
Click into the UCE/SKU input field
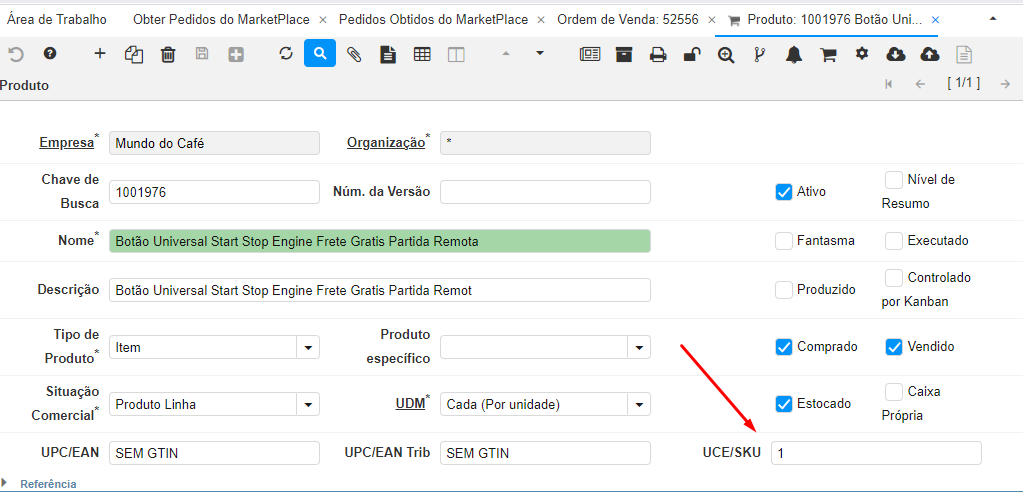[875, 453]
